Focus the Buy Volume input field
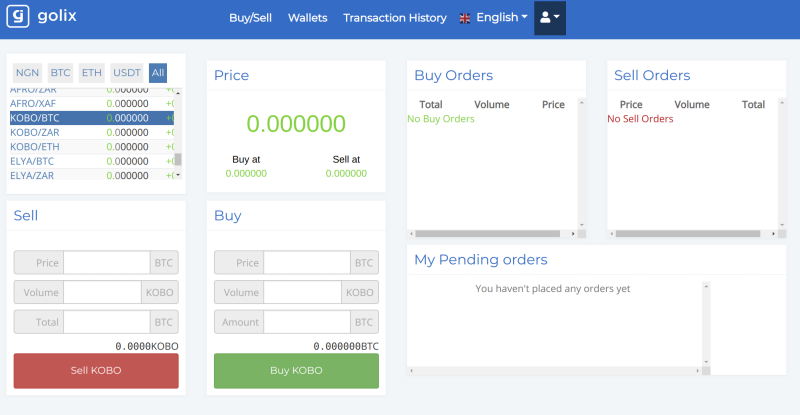Image resolution: width=800 pixels, height=415 pixels. (302, 292)
